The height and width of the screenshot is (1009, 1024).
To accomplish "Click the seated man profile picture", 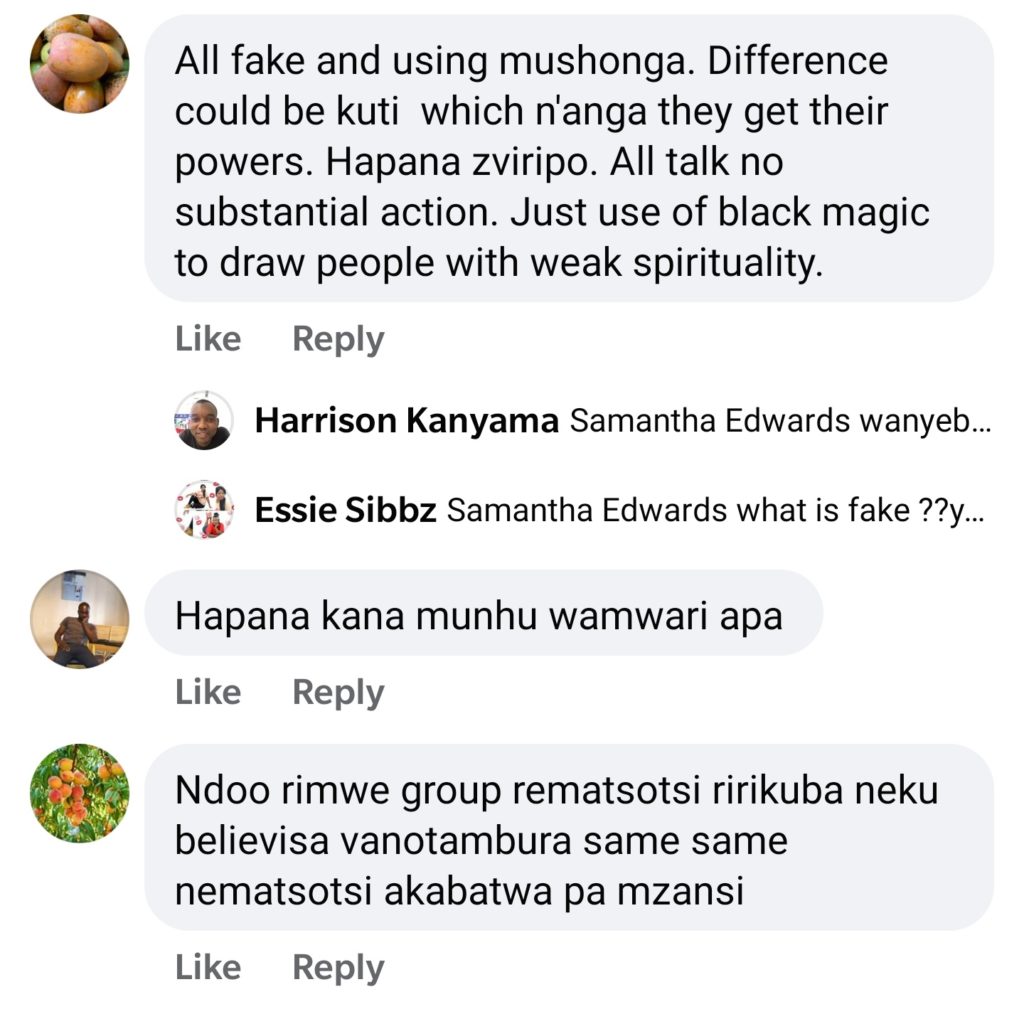I will (79, 619).
